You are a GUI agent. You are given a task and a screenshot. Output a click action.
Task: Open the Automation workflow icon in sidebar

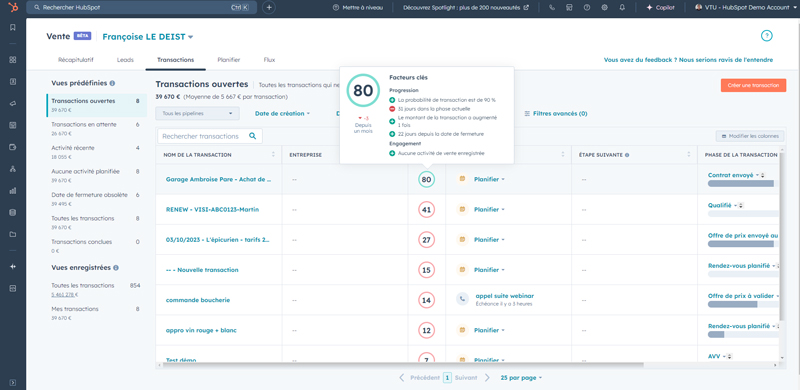tap(13, 169)
